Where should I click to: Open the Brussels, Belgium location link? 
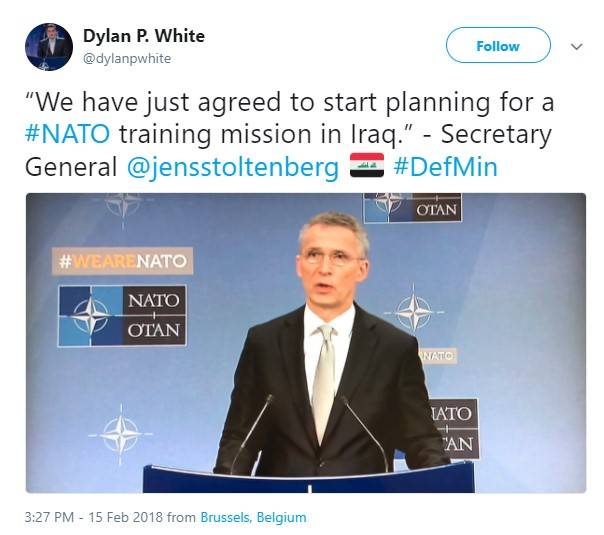(253, 517)
